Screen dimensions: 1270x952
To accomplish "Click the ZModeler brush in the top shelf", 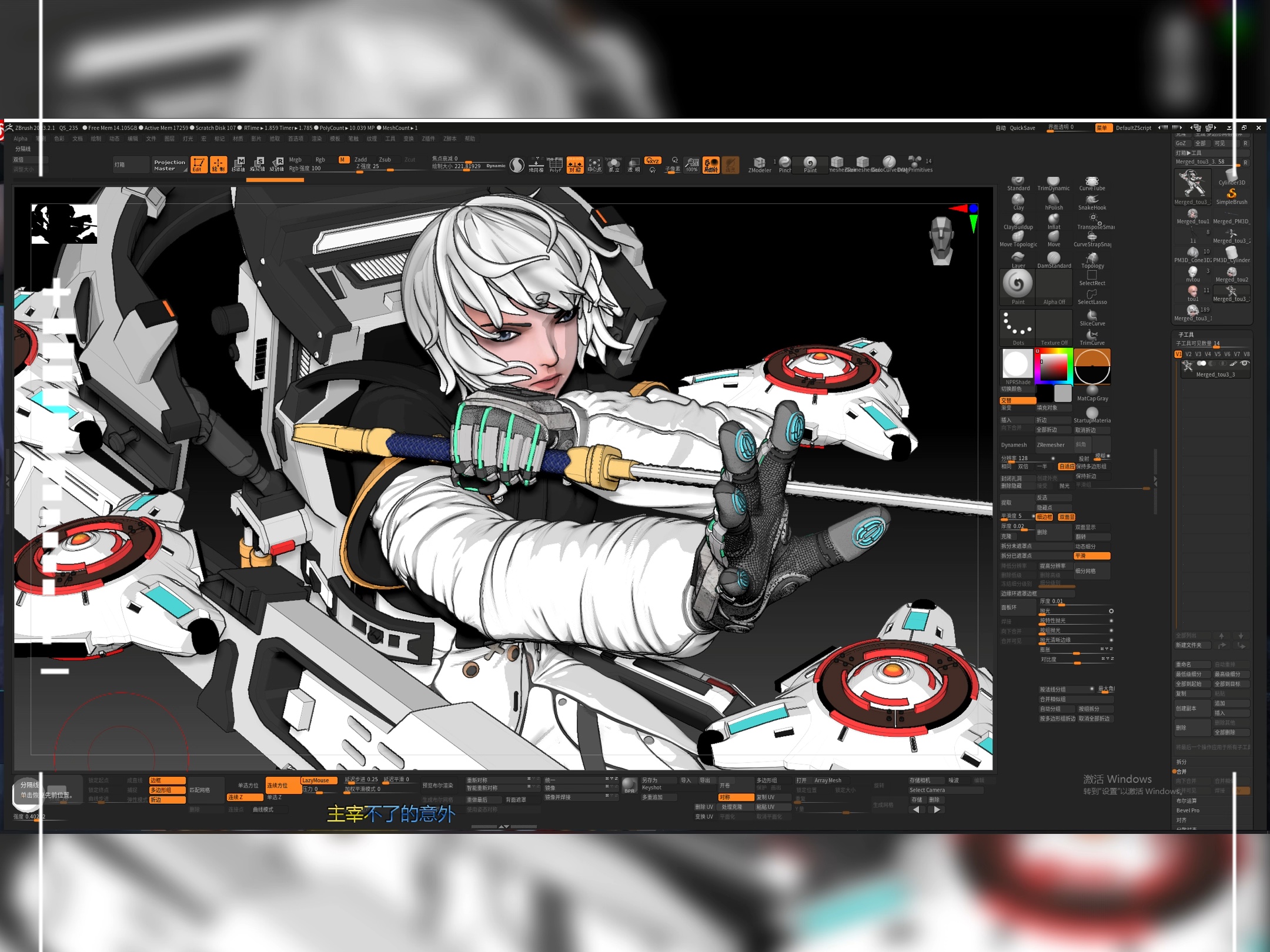I will [x=759, y=165].
